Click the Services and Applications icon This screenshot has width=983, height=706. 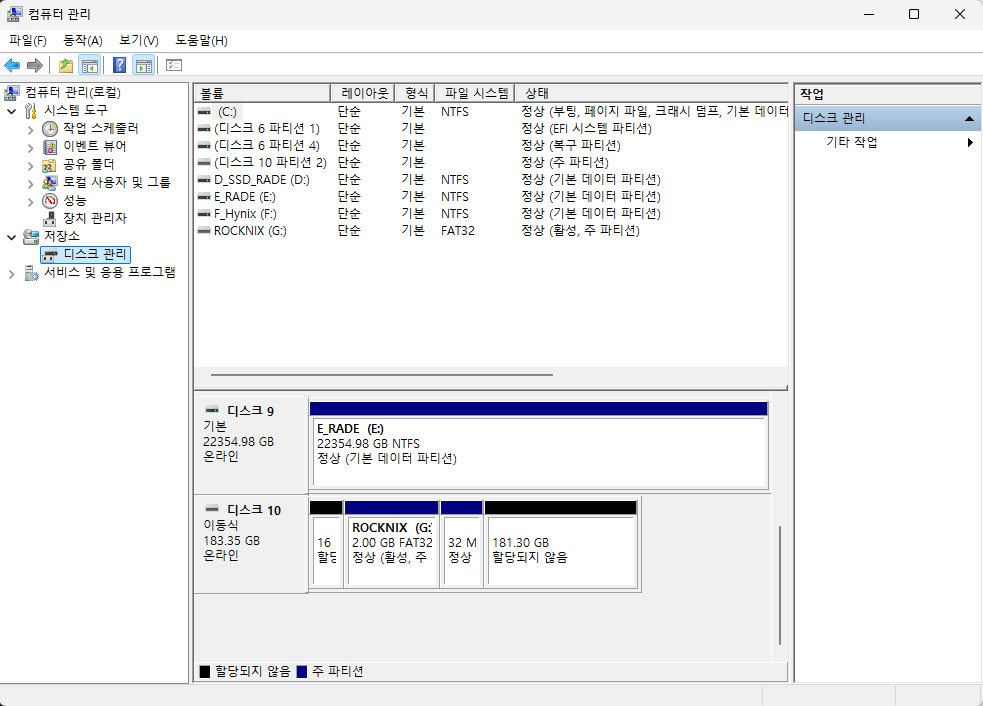[x=31, y=273]
